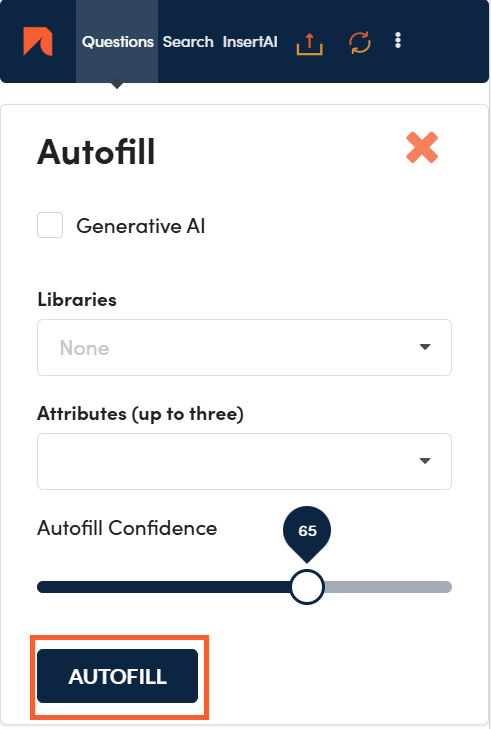Open the three-dot more options menu

click(398, 40)
